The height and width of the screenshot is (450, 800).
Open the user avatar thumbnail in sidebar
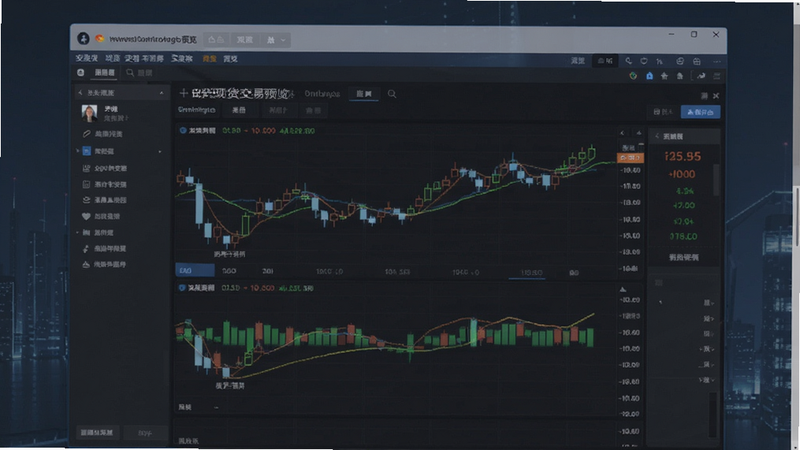[x=89, y=113]
